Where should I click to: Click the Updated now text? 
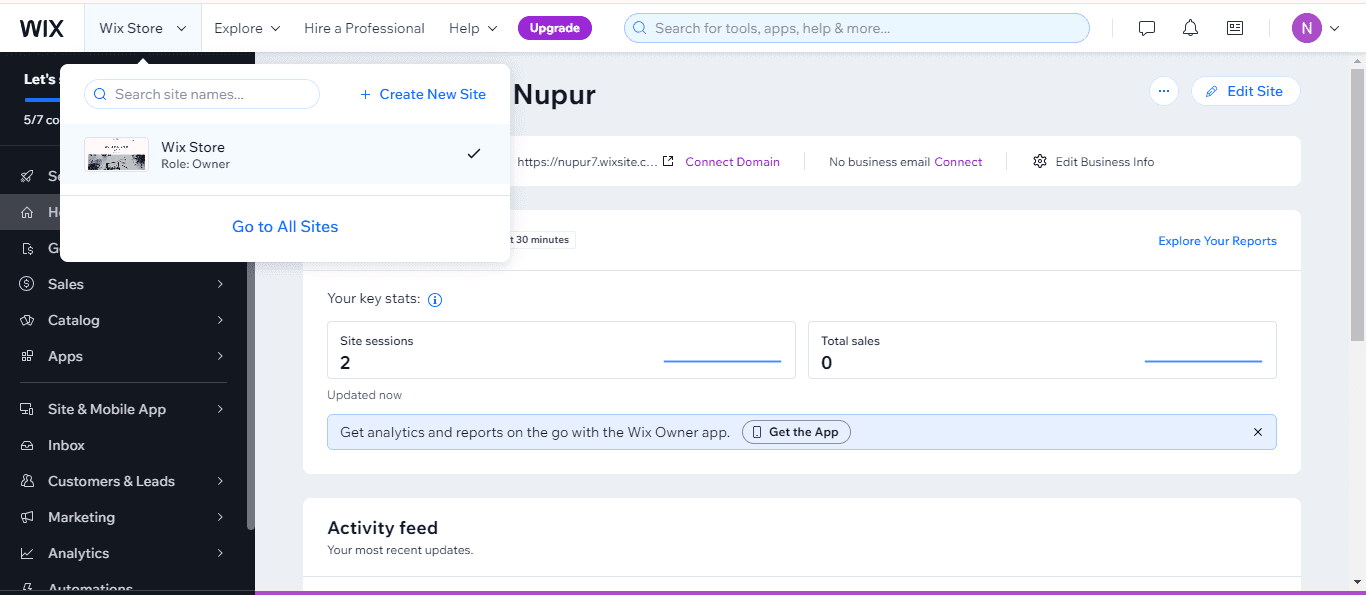pos(364,395)
